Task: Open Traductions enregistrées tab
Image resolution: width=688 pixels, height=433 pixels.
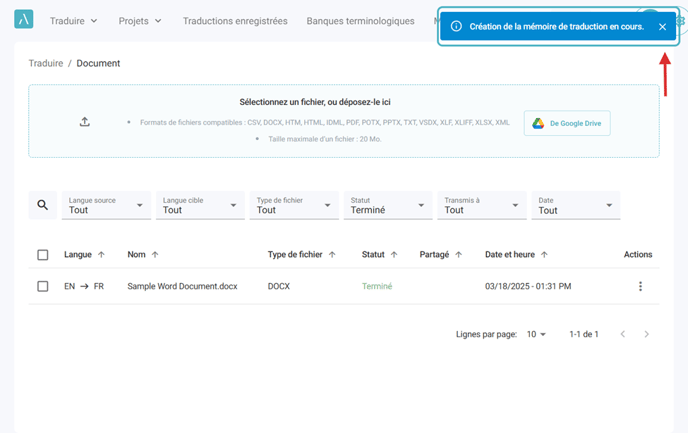Action: 235,21
